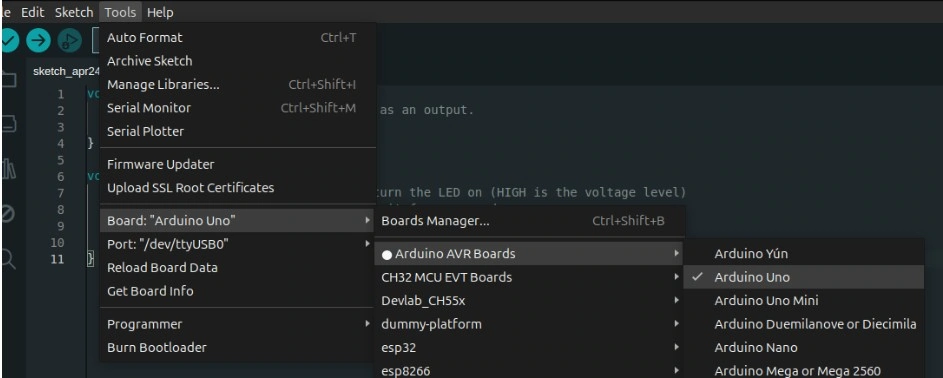Select Serial Monitor from Tools menu
The image size is (943, 378).
click(238, 108)
